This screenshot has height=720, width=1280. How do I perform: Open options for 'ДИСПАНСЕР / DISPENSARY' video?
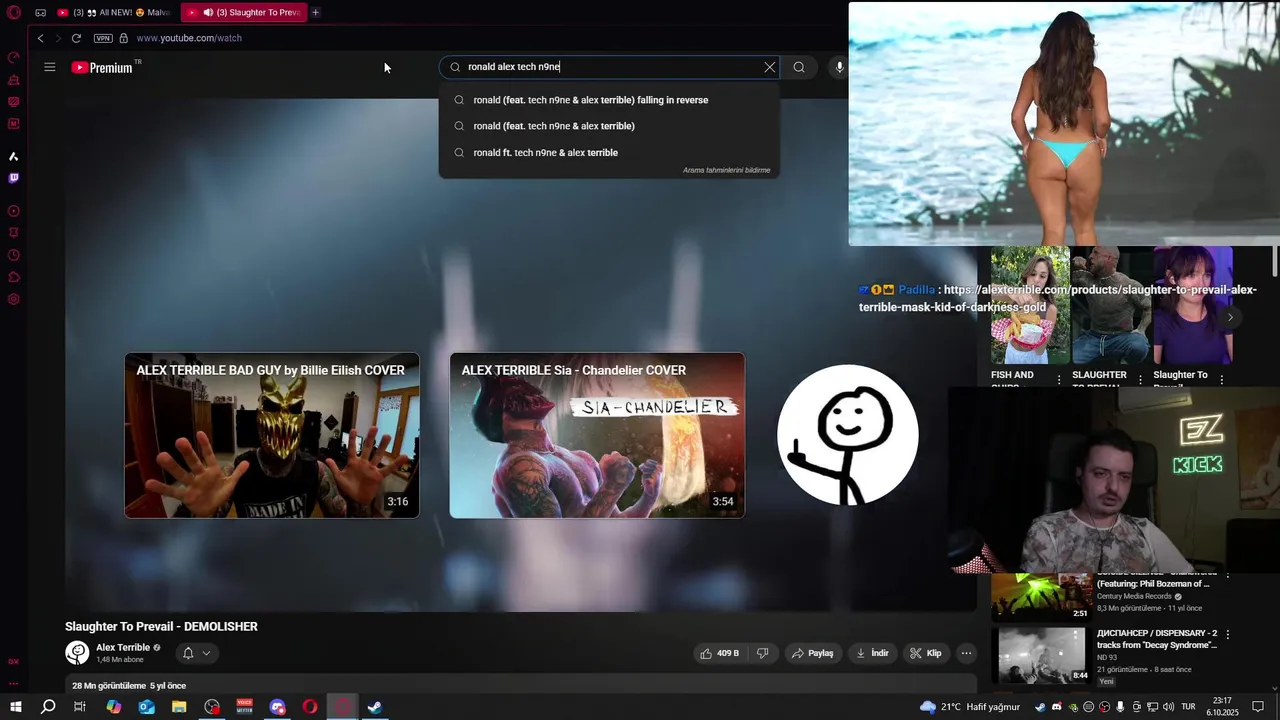(1228, 634)
